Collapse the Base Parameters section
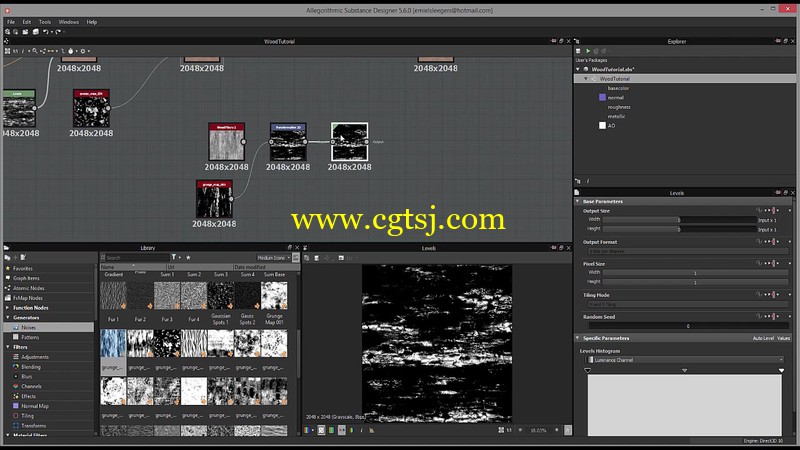The image size is (800, 450). [578, 202]
